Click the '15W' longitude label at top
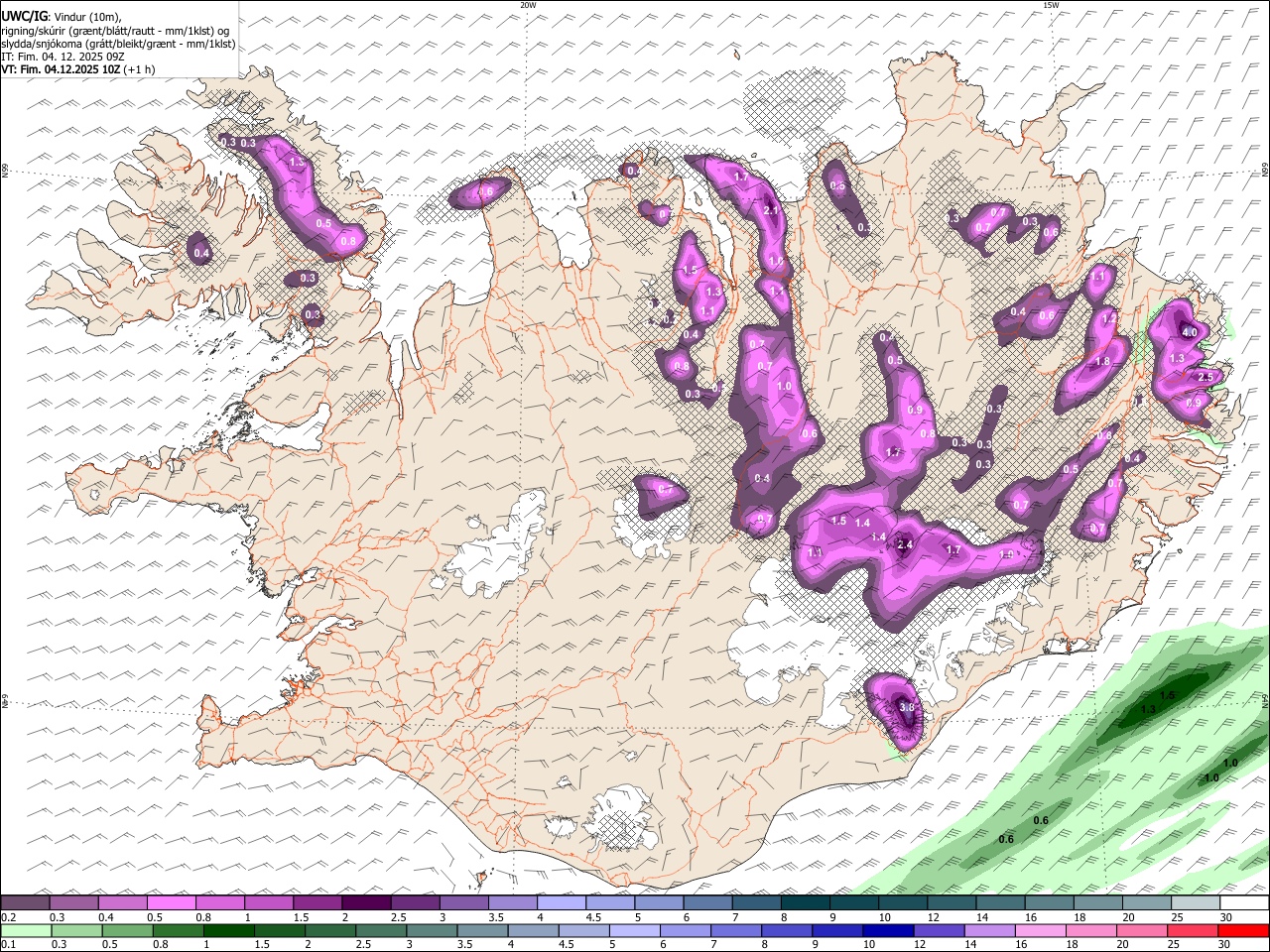Screen dimensions: 1270x952 [x=1051, y=5]
